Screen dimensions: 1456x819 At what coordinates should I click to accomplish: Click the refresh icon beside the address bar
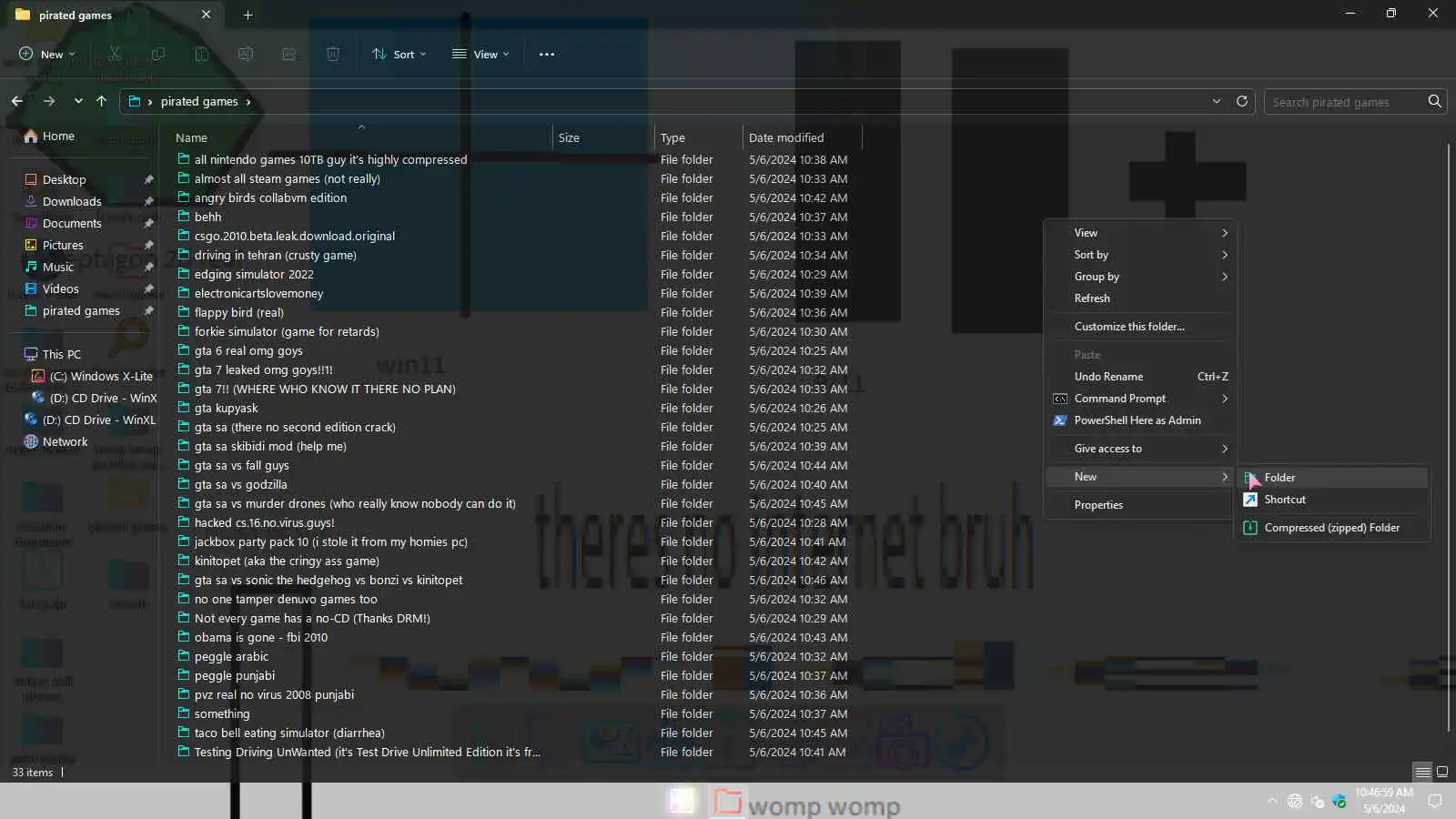pyautogui.click(x=1241, y=101)
